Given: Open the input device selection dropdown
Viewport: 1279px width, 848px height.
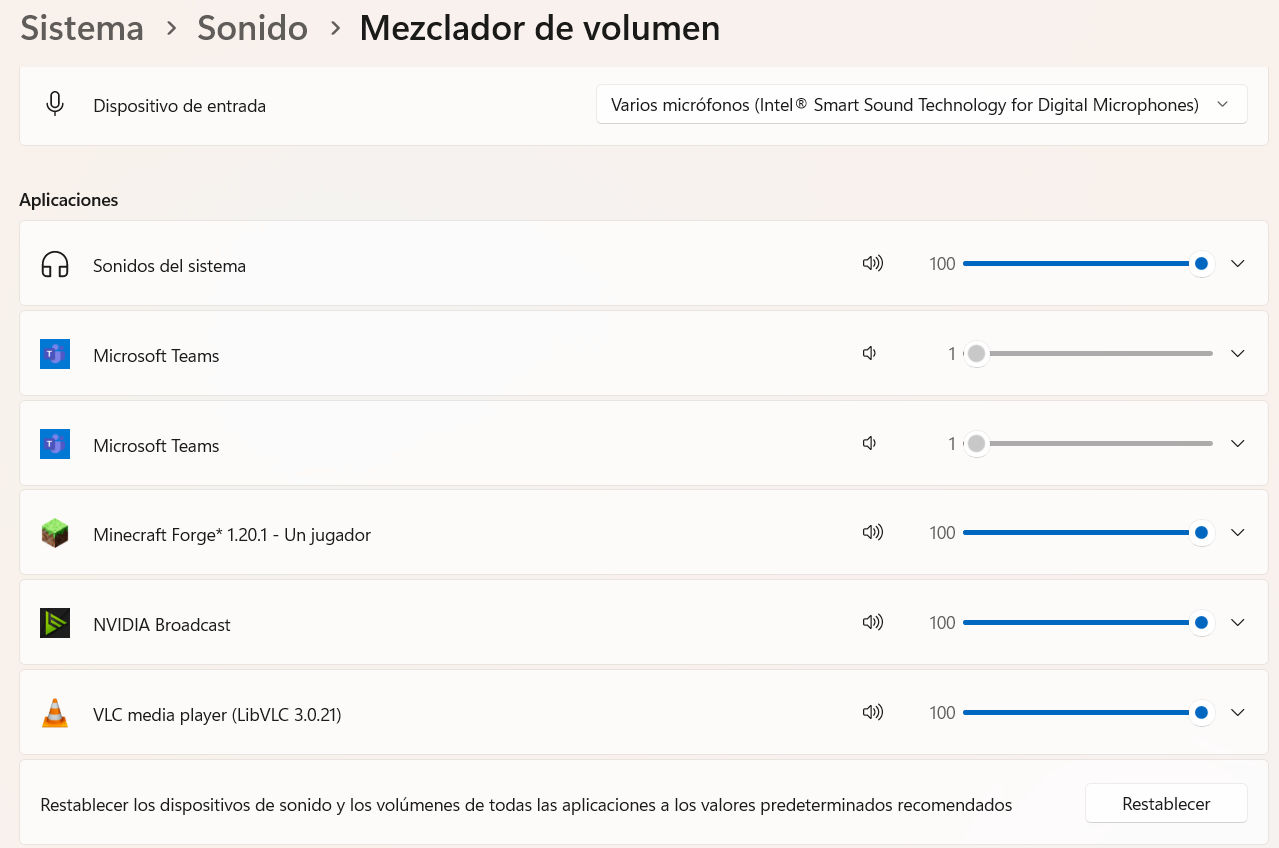Looking at the screenshot, I should (921, 103).
